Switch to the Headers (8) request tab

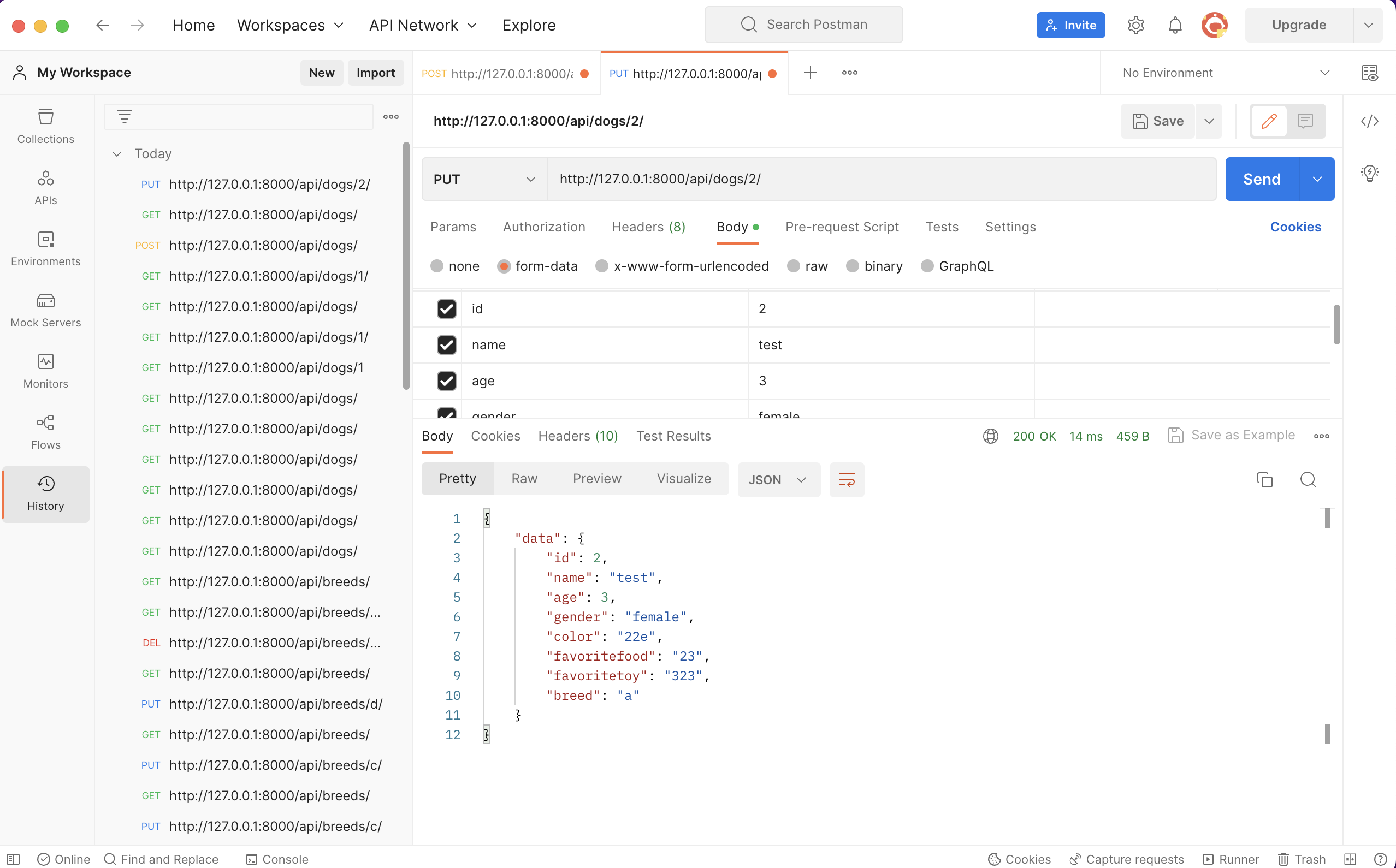(x=648, y=227)
